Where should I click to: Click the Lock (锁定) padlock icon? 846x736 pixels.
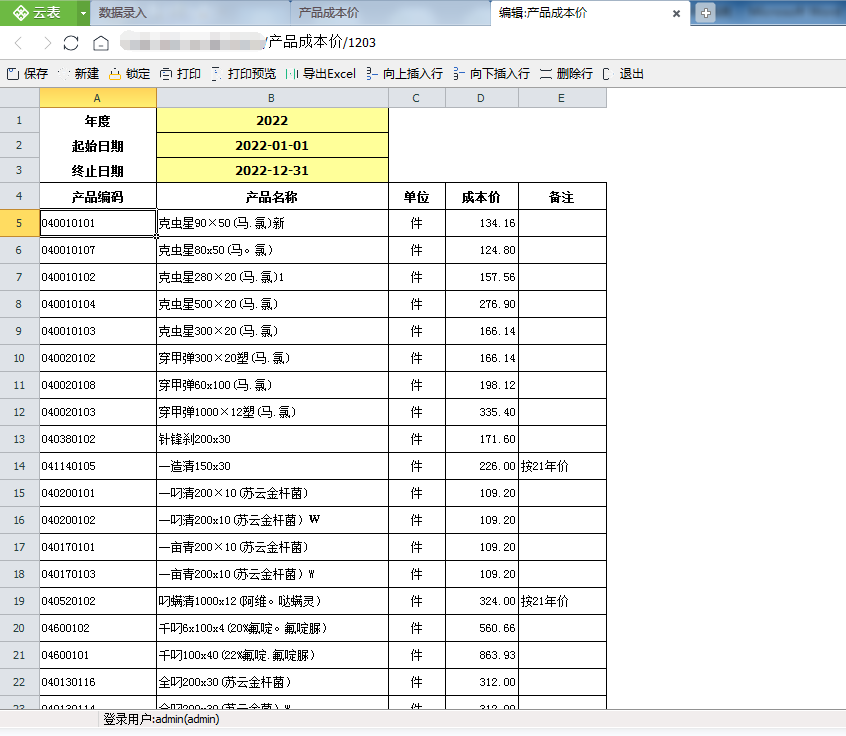(x=114, y=74)
